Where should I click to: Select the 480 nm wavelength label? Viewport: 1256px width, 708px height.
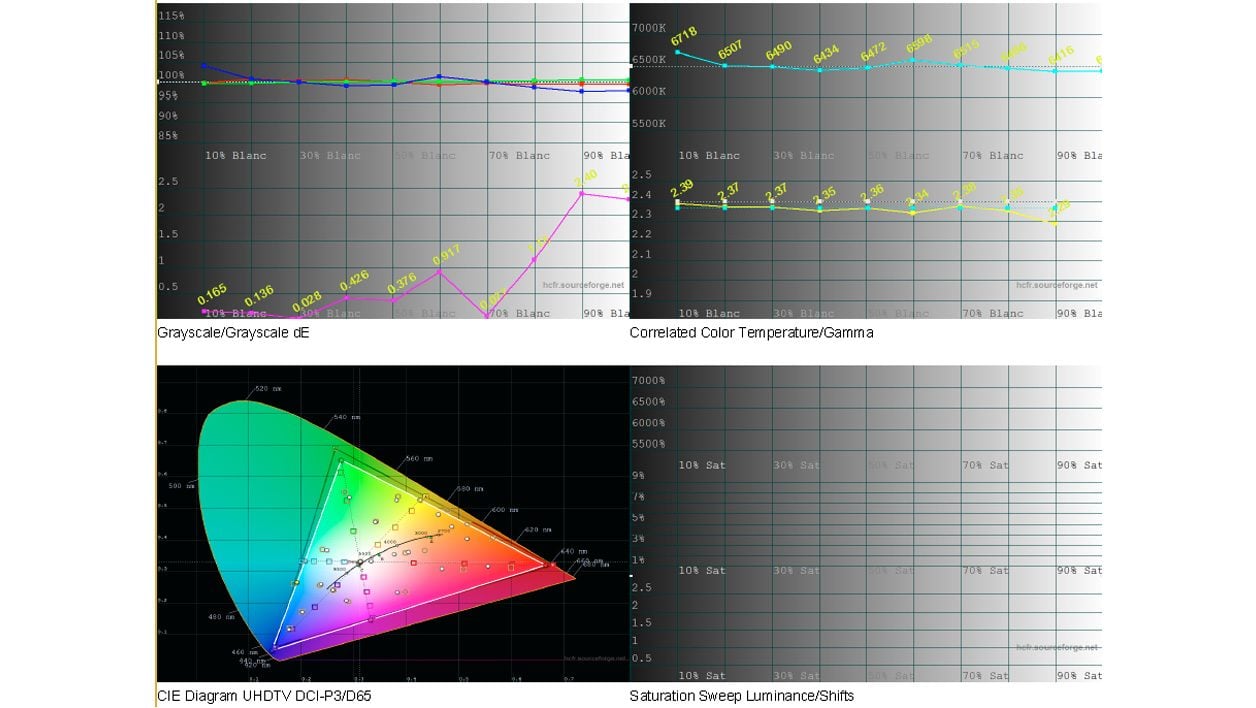pos(220,617)
